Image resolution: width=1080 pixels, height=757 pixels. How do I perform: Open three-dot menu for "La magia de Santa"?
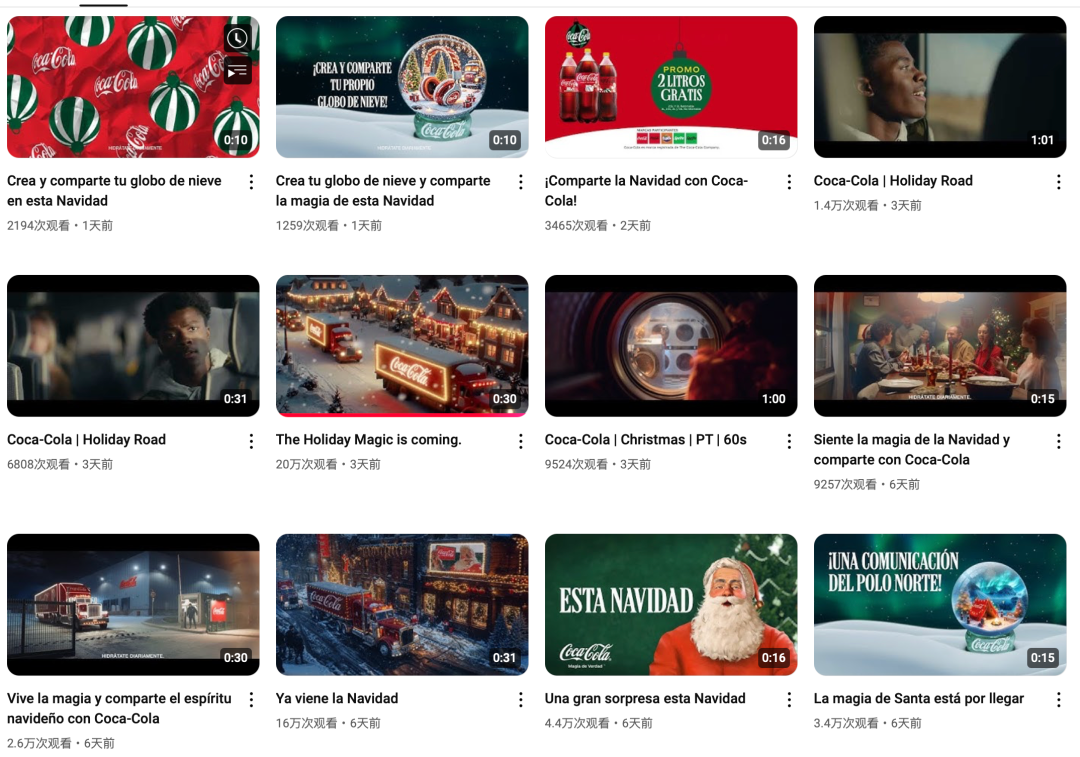[x=1059, y=700]
